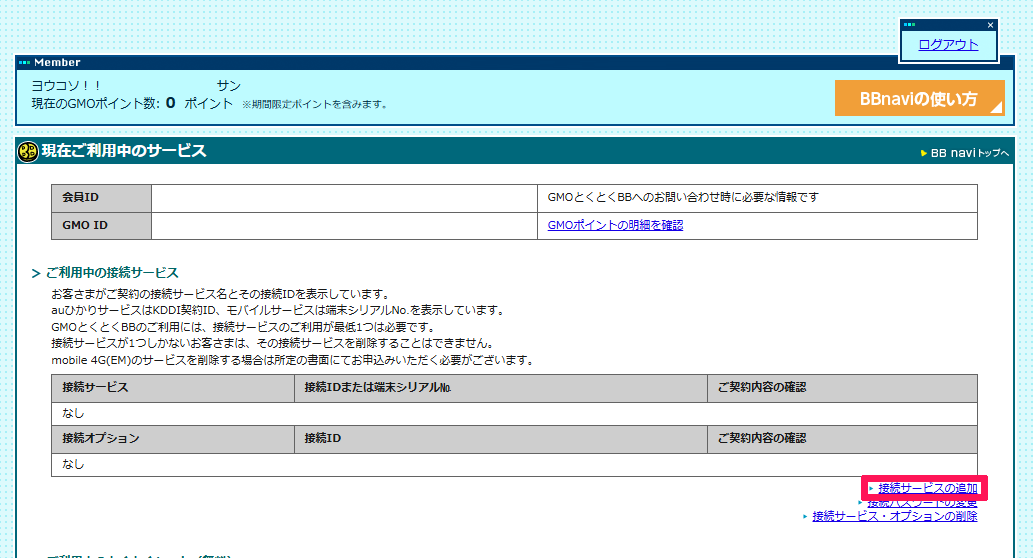The image size is (1033, 558).
Task: Click the ご利用中の接続サービス heading
Action: coord(112,273)
